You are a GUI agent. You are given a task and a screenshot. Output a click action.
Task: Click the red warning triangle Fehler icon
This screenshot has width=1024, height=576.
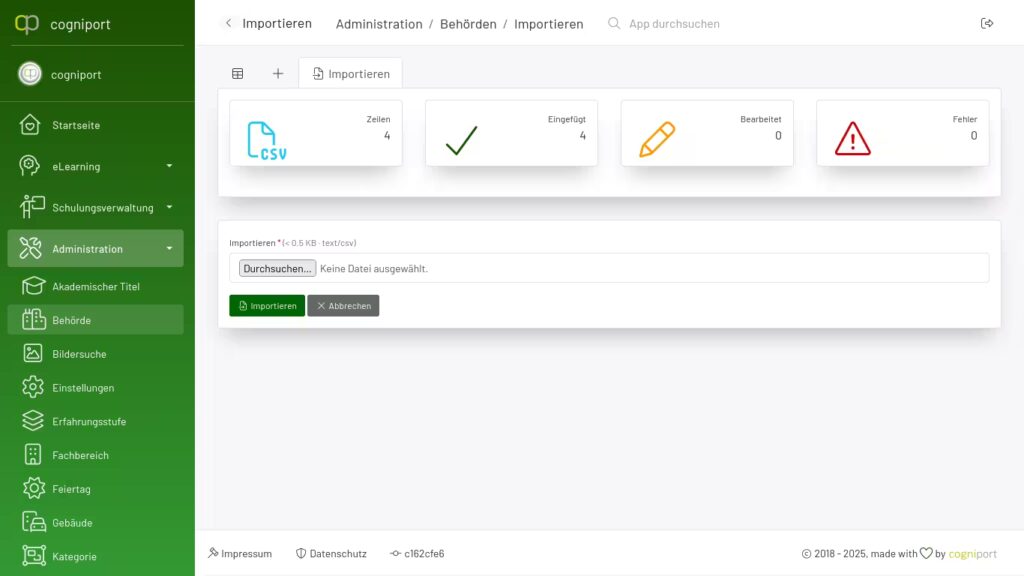click(x=852, y=139)
